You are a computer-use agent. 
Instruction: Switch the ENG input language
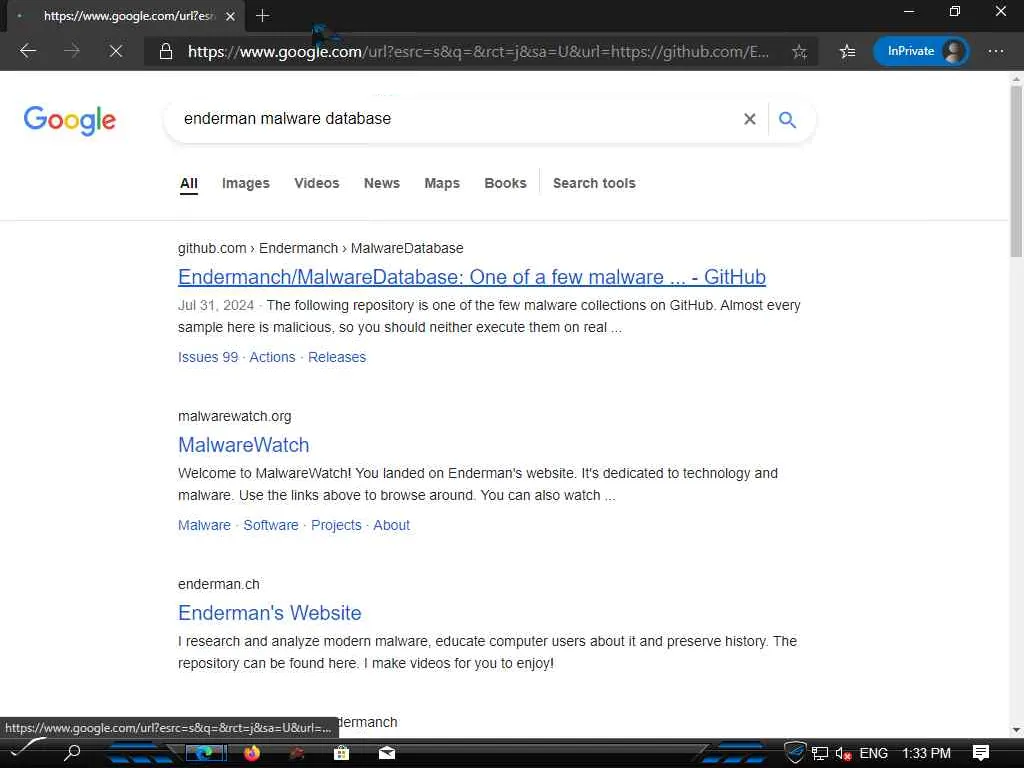tap(874, 753)
